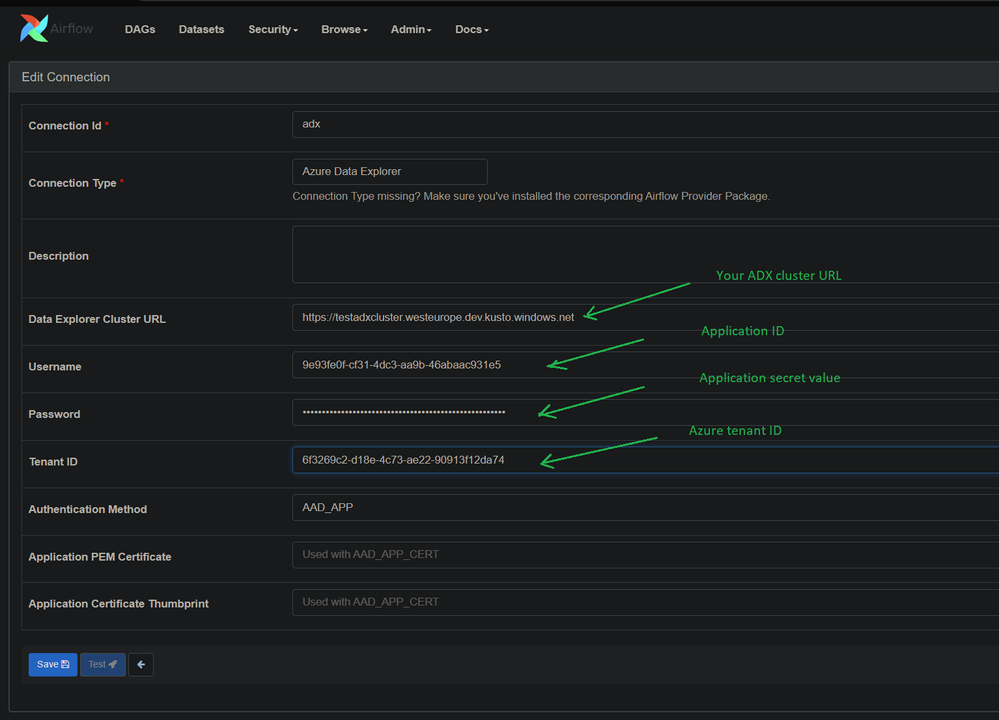The width and height of the screenshot is (999, 720).
Task: Click the back arrow button
Action: [x=141, y=664]
